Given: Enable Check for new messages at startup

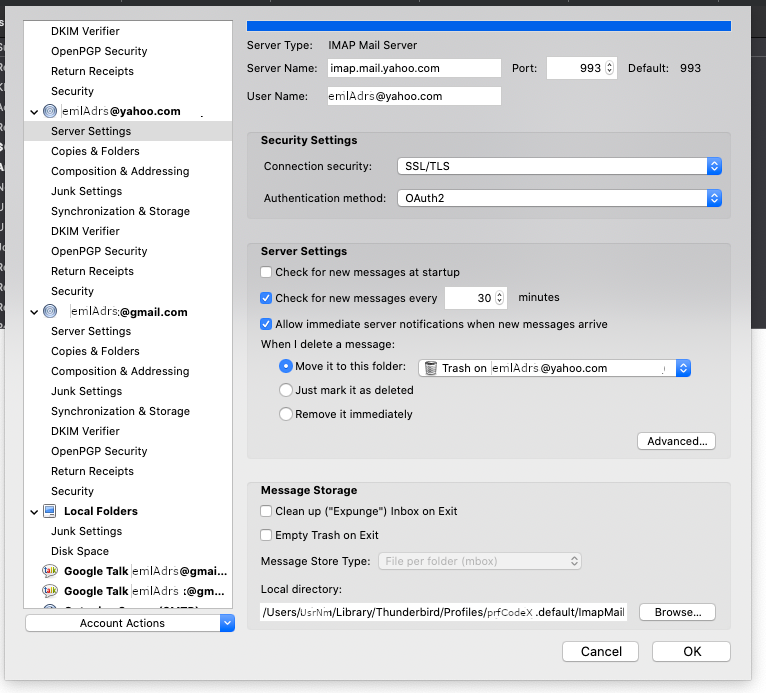Looking at the screenshot, I should [266, 272].
